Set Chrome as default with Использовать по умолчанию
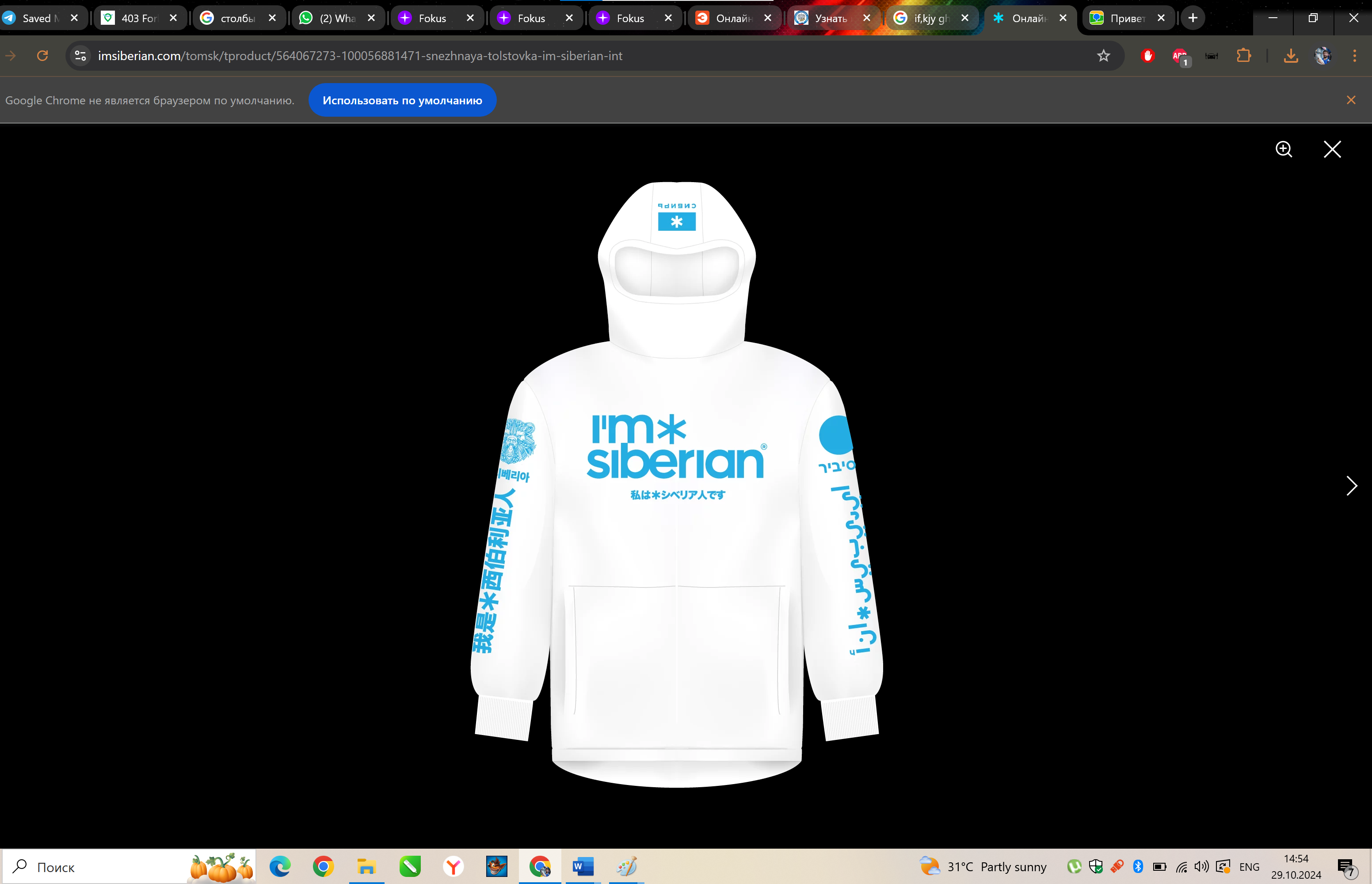Viewport: 1372px width, 884px height. click(402, 100)
